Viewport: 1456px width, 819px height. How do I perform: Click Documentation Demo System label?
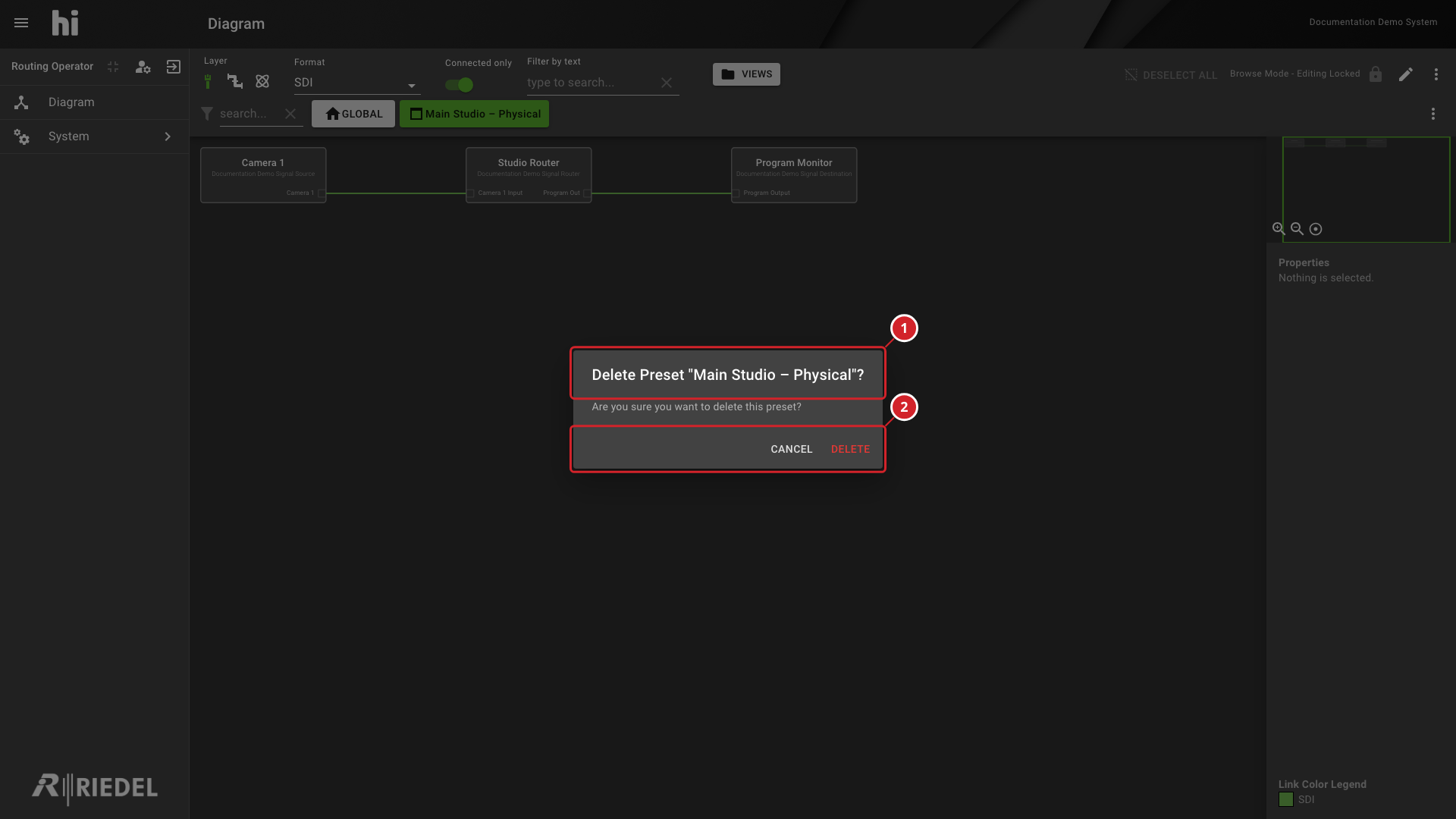(1373, 22)
